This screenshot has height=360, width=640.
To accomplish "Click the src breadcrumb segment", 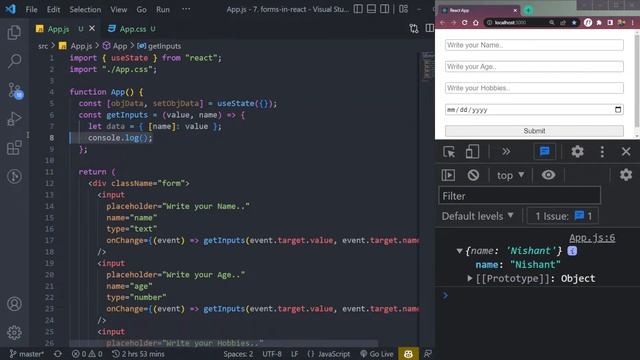I will pyautogui.click(x=43, y=46).
